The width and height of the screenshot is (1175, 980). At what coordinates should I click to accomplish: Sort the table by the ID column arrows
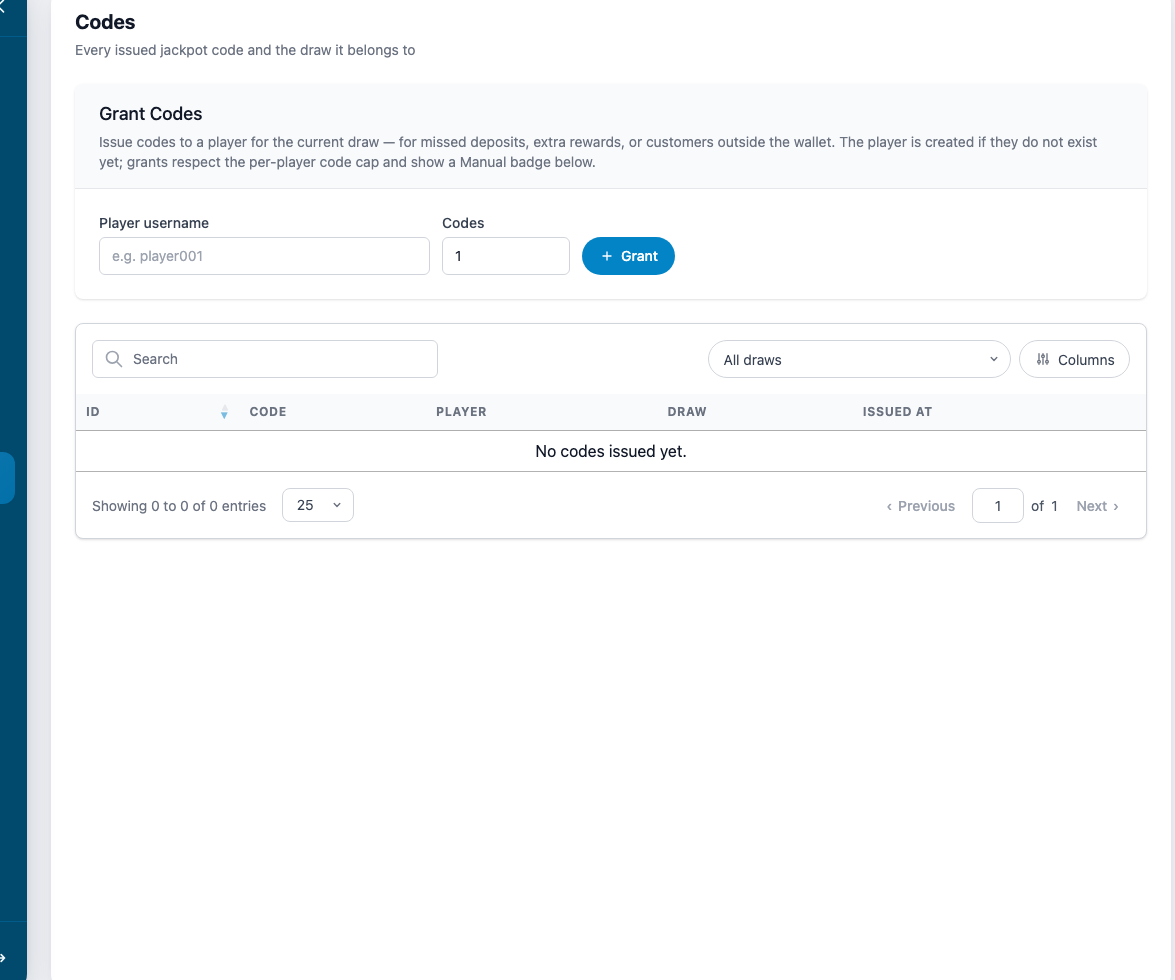[224, 412]
